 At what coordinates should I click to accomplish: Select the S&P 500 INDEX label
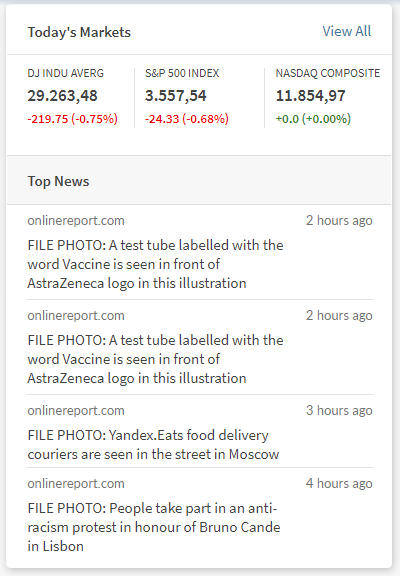click(182, 73)
